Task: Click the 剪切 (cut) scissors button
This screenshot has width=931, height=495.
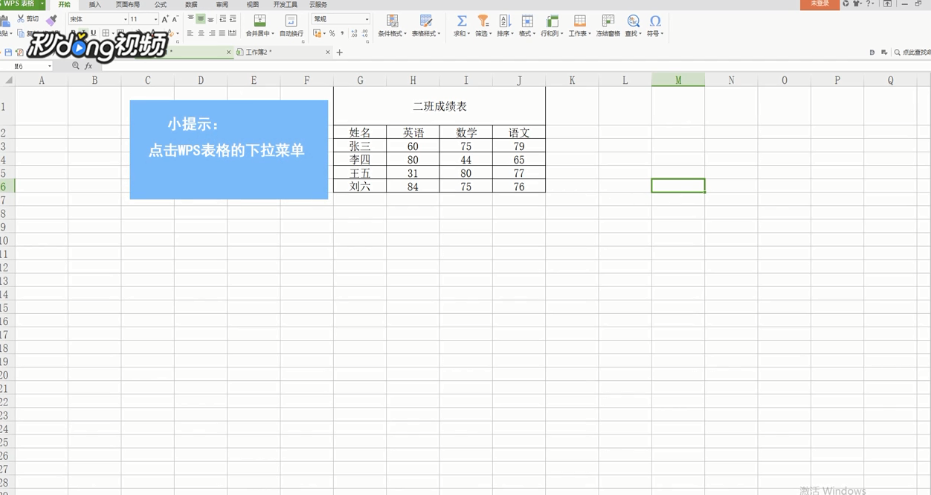Action: pyautogui.click(x=28, y=19)
